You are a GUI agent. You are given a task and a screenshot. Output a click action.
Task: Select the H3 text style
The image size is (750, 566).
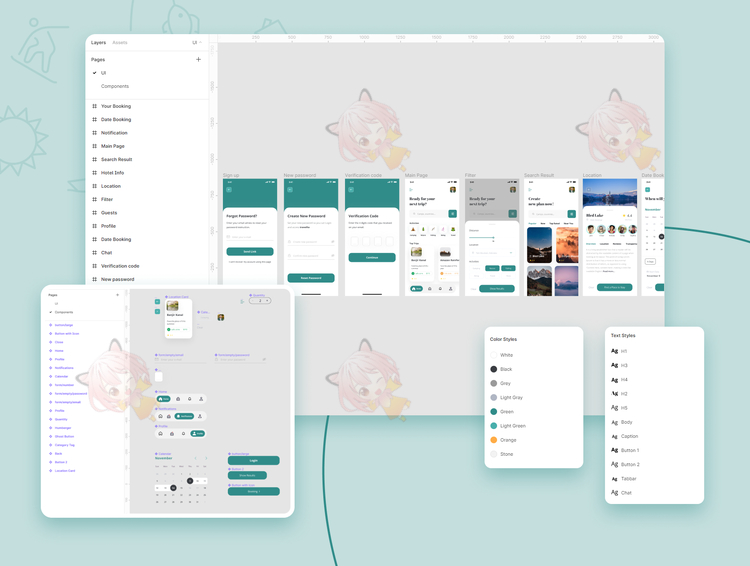[619, 365]
